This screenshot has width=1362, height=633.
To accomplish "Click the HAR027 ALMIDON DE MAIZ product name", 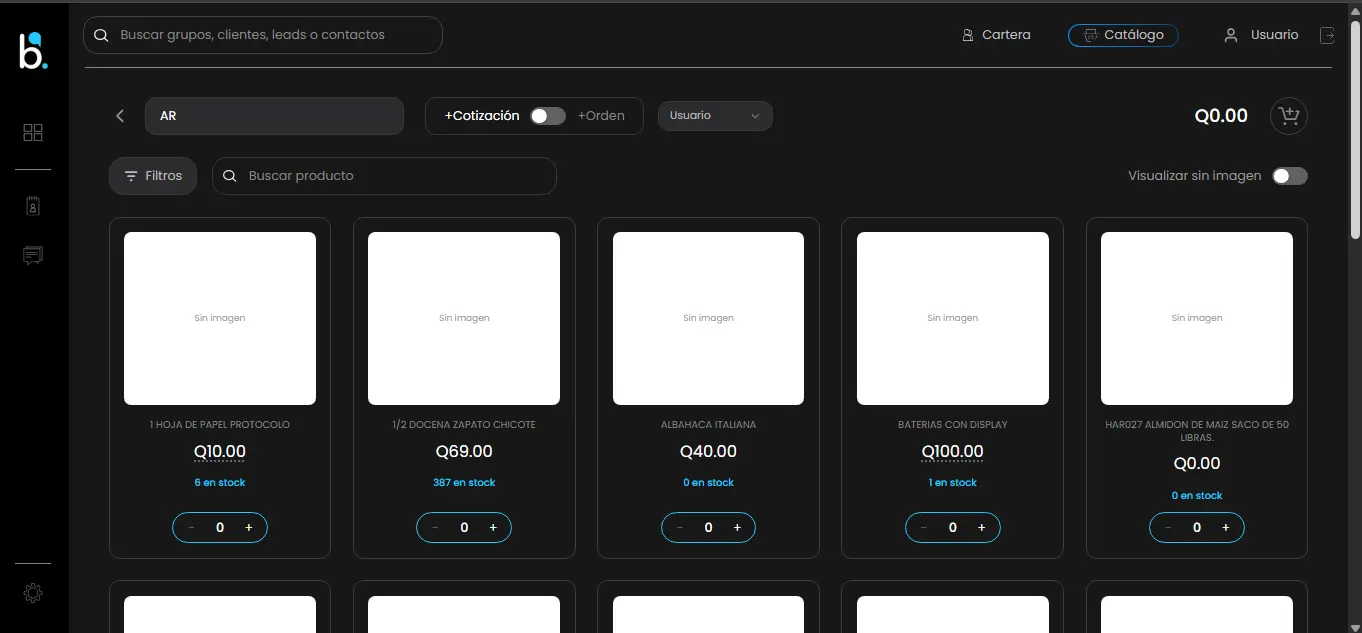I will 1197,431.
